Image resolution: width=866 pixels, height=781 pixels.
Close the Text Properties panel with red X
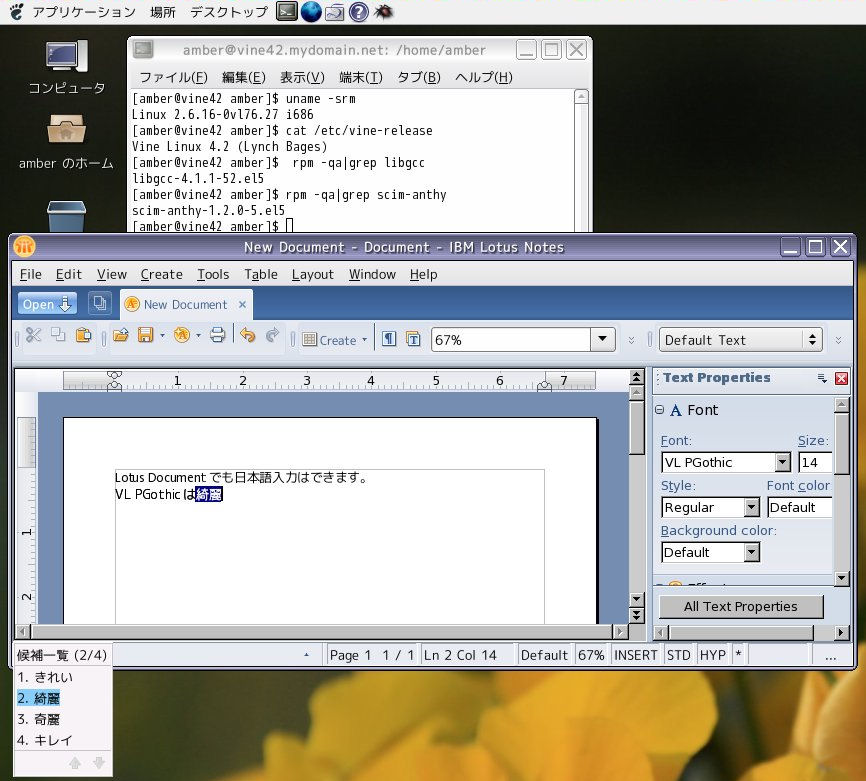(x=842, y=378)
